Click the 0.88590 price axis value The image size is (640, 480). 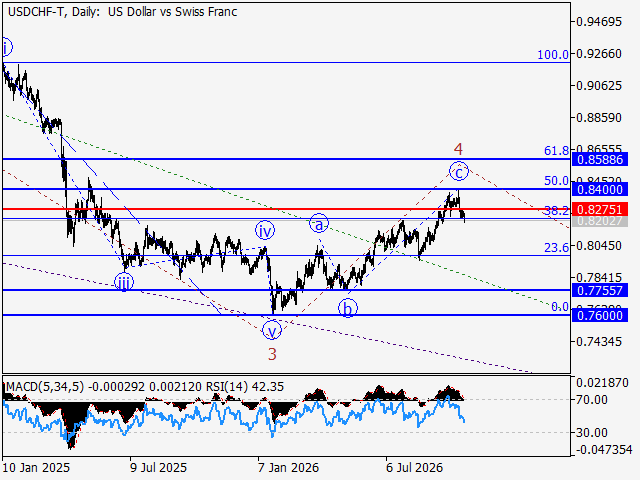[599, 118]
